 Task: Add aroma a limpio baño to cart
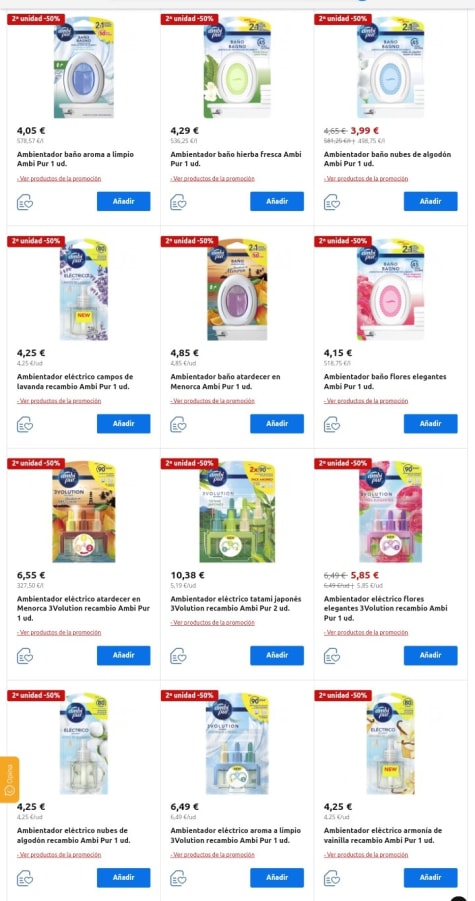click(x=123, y=201)
